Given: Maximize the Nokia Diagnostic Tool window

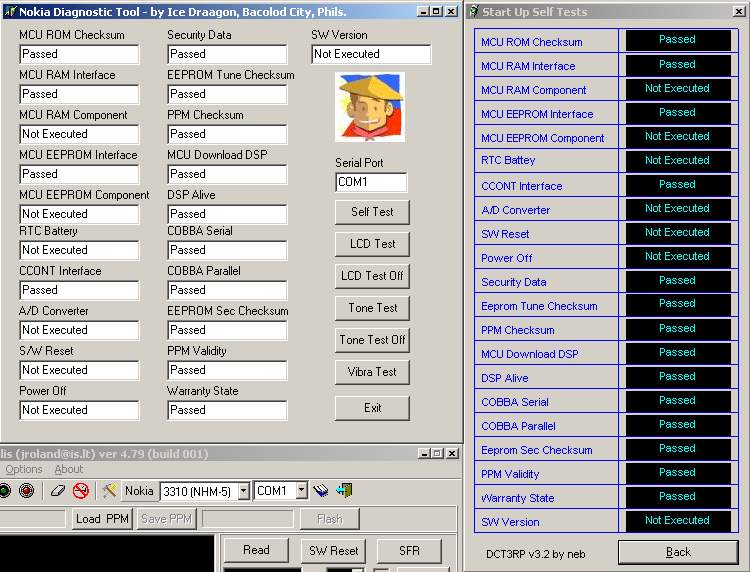Looking at the screenshot, I should tap(436, 11).
